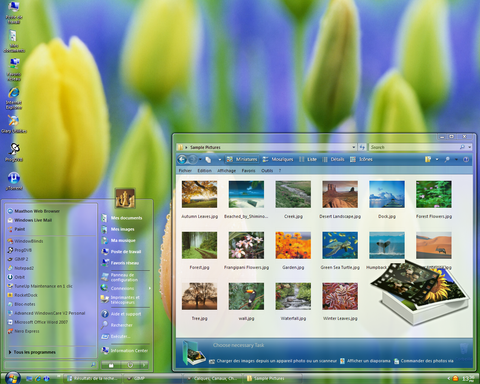Open RocketDock from the Start menu
480x384 pixels.
(22, 295)
